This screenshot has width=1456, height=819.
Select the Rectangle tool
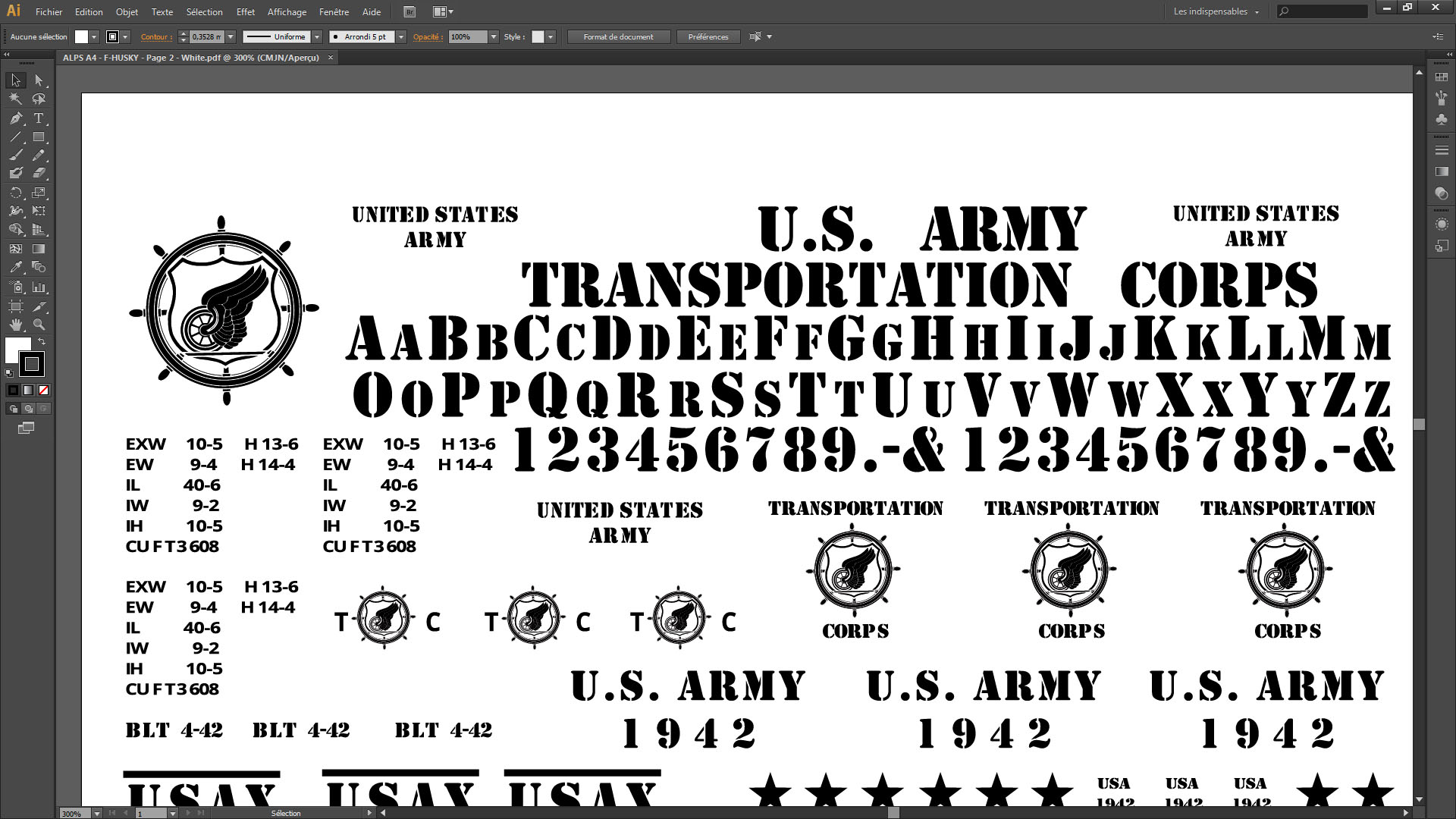[39, 137]
